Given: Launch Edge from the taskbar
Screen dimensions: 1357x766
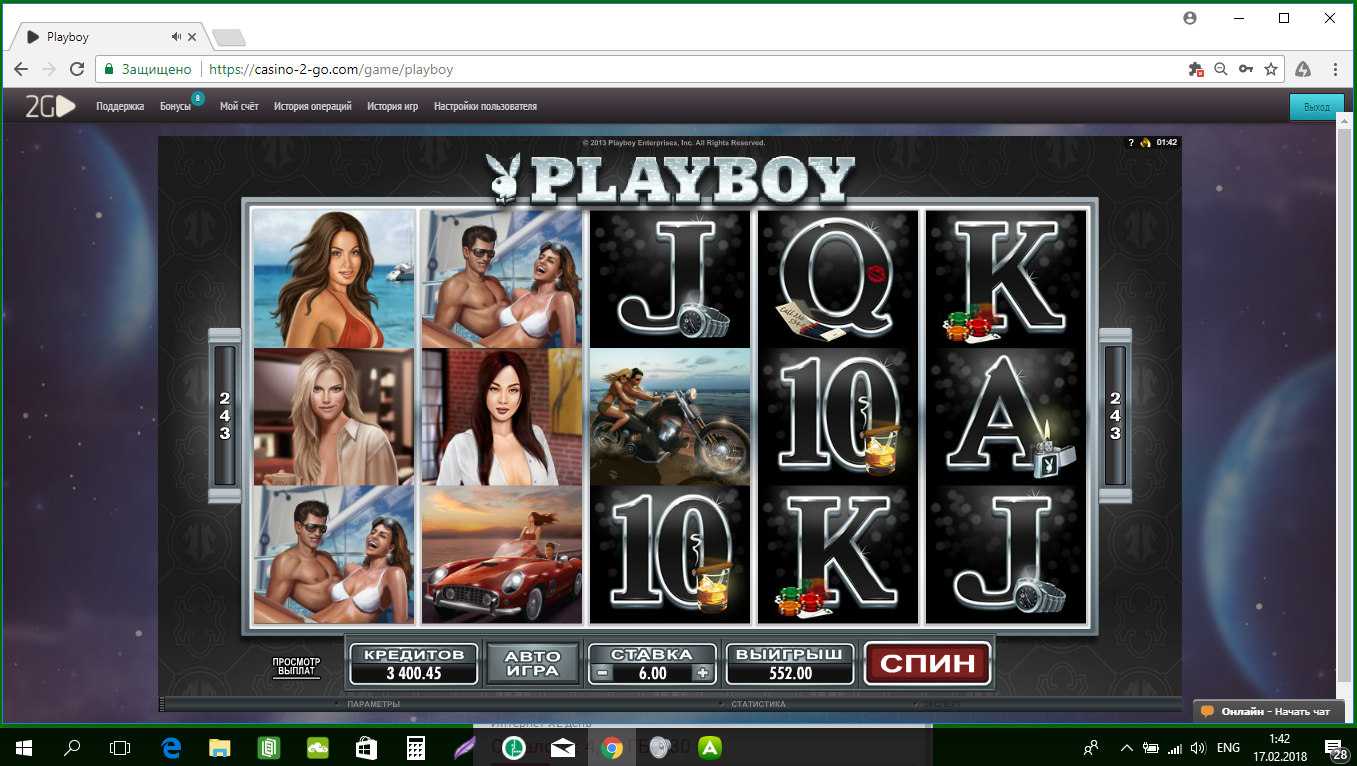Looking at the screenshot, I should pos(171,746).
